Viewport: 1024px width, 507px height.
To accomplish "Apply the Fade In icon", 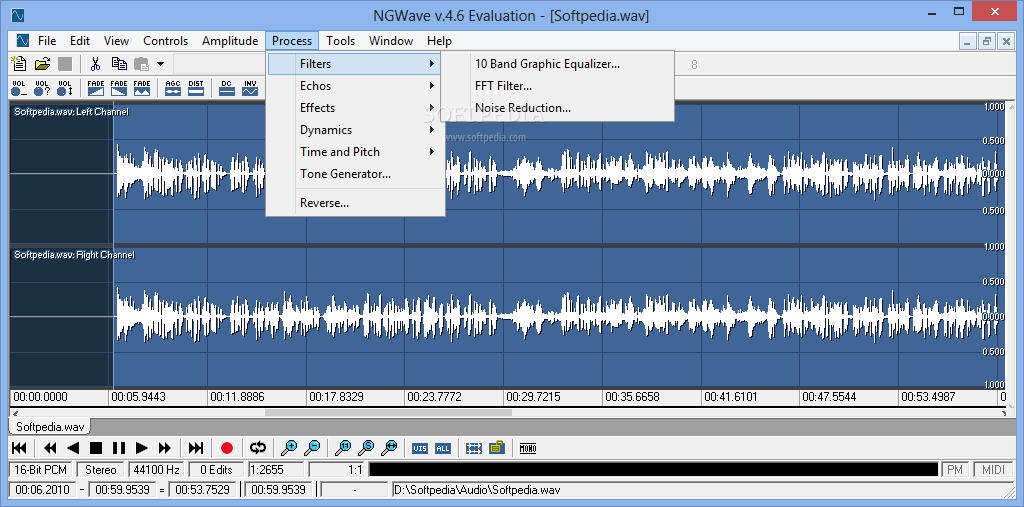I will point(96,88).
